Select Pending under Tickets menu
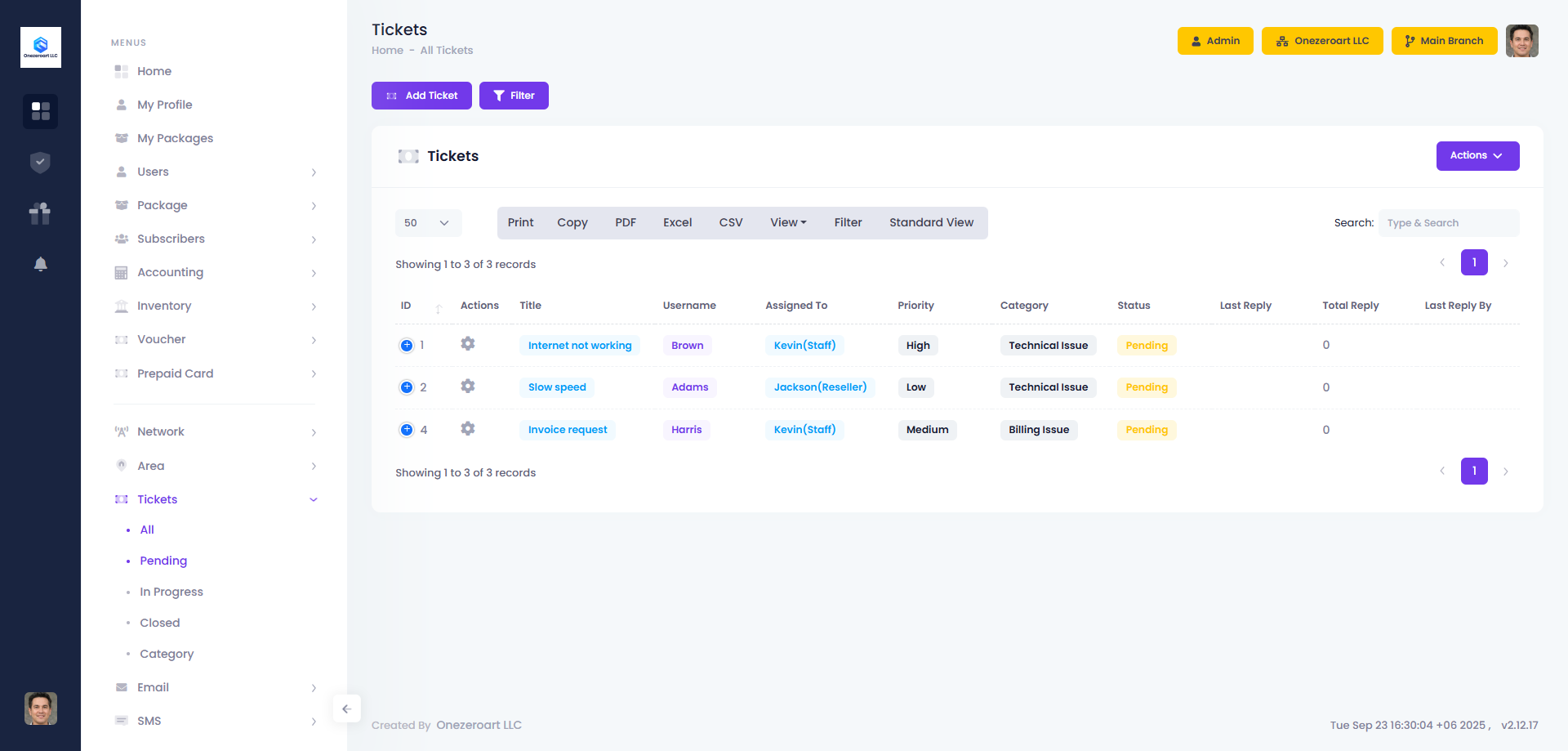Viewport: 1568px width, 751px height. click(x=163, y=561)
